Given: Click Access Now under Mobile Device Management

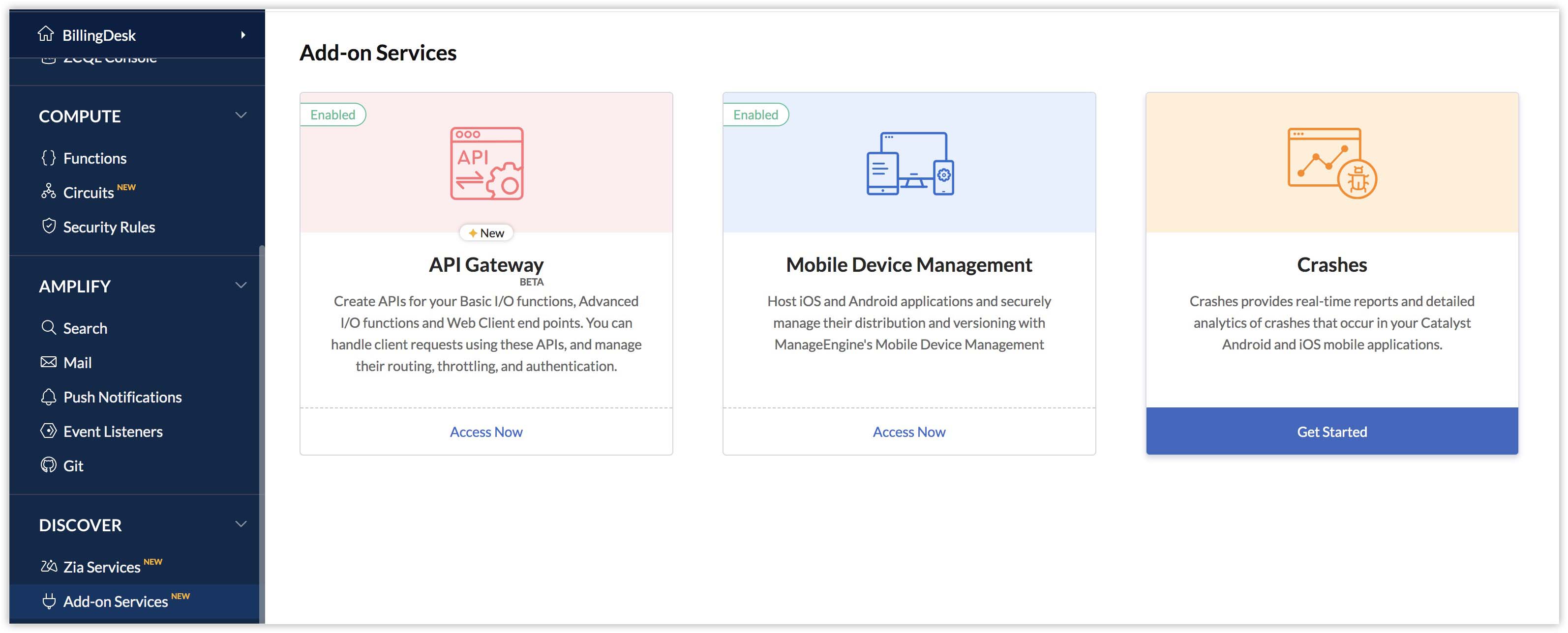Looking at the screenshot, I should [909, 432].
